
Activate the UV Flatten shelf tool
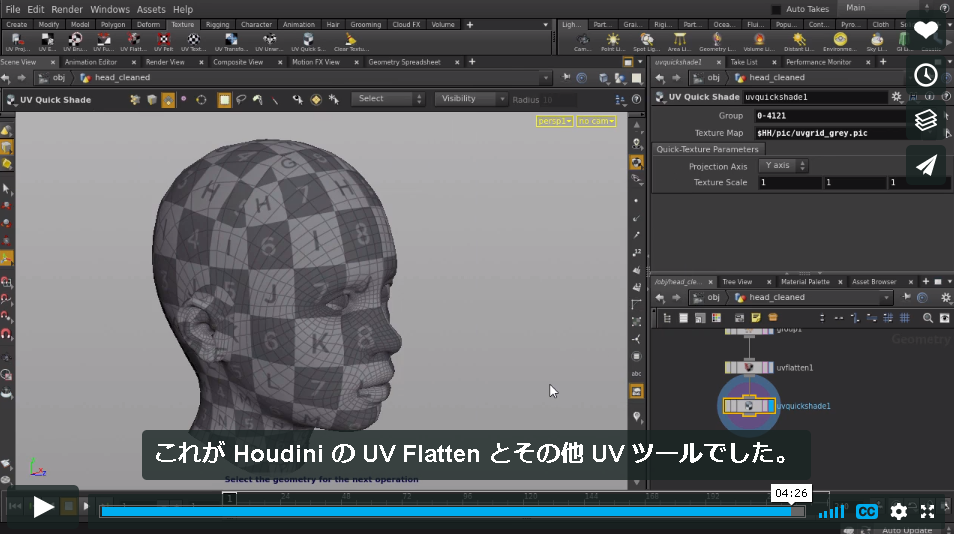(x=133, y=43)
